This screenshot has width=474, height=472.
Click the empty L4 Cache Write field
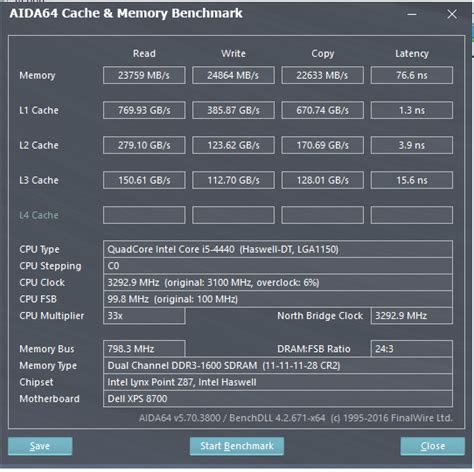click(233, 215)
